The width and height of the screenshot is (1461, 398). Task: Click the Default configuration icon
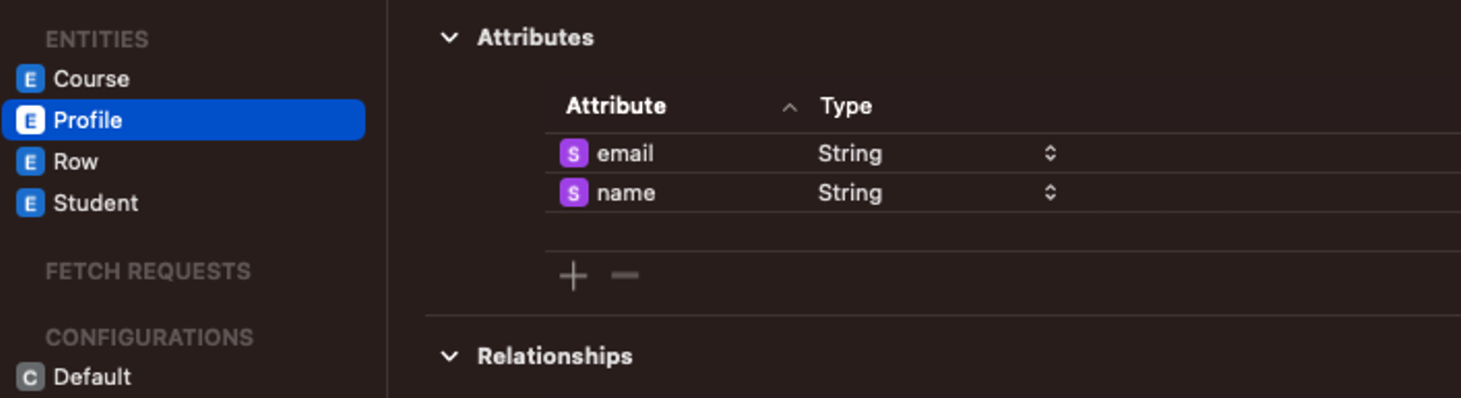30,377
